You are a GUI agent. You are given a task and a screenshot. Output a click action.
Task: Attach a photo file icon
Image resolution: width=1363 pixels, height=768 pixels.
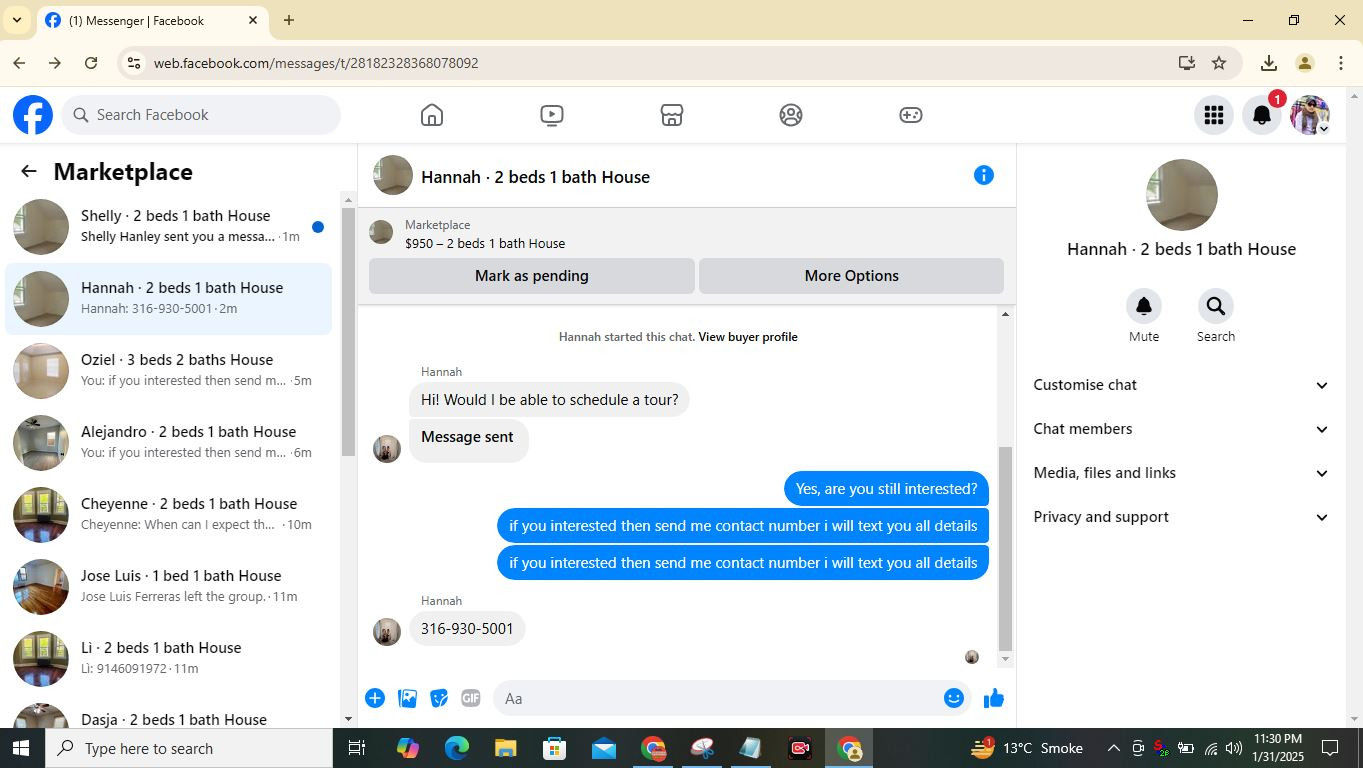pyautogui.click(x=407, y=698)
